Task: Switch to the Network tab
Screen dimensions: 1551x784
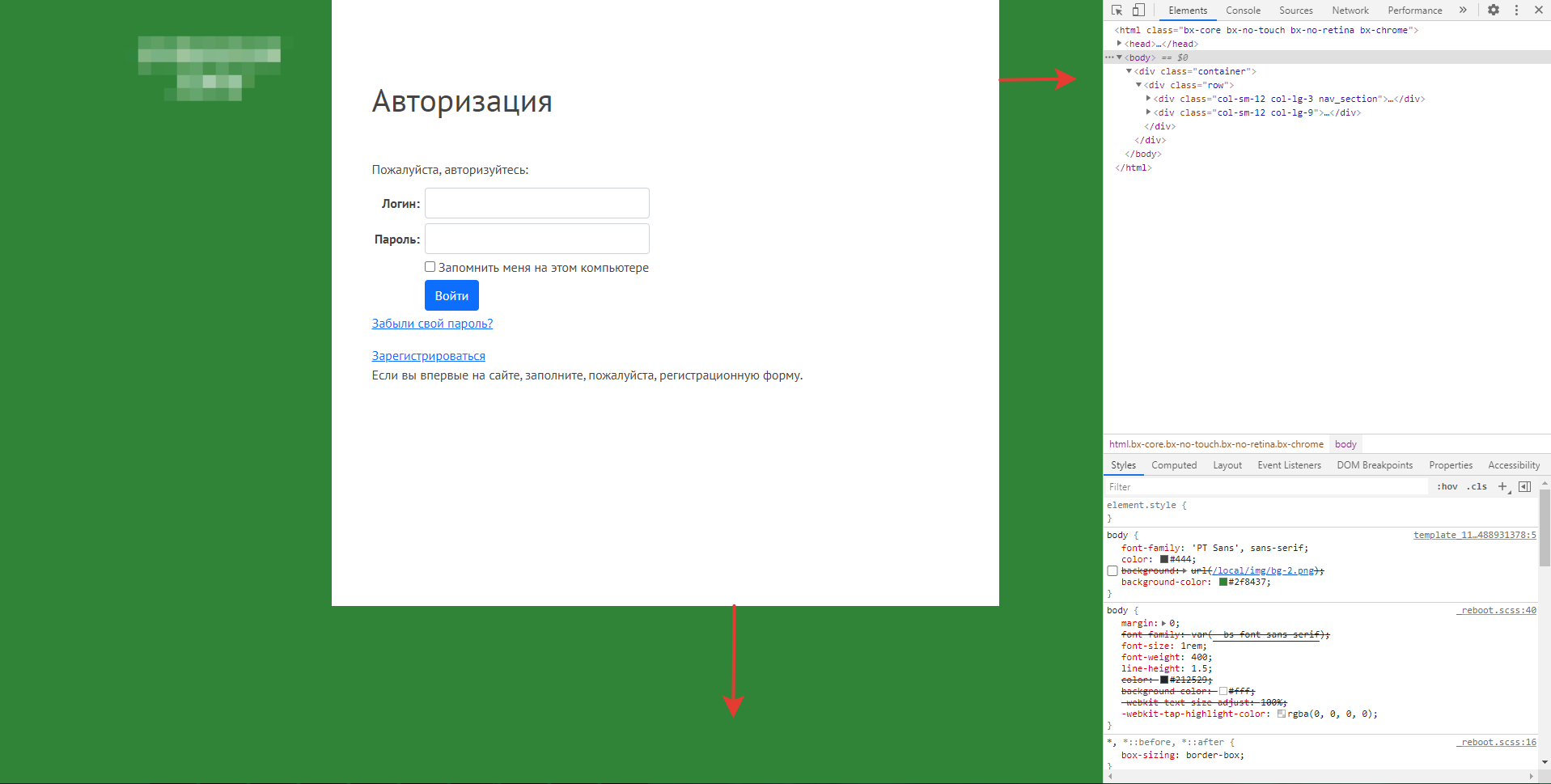Action: point(1350,11)
